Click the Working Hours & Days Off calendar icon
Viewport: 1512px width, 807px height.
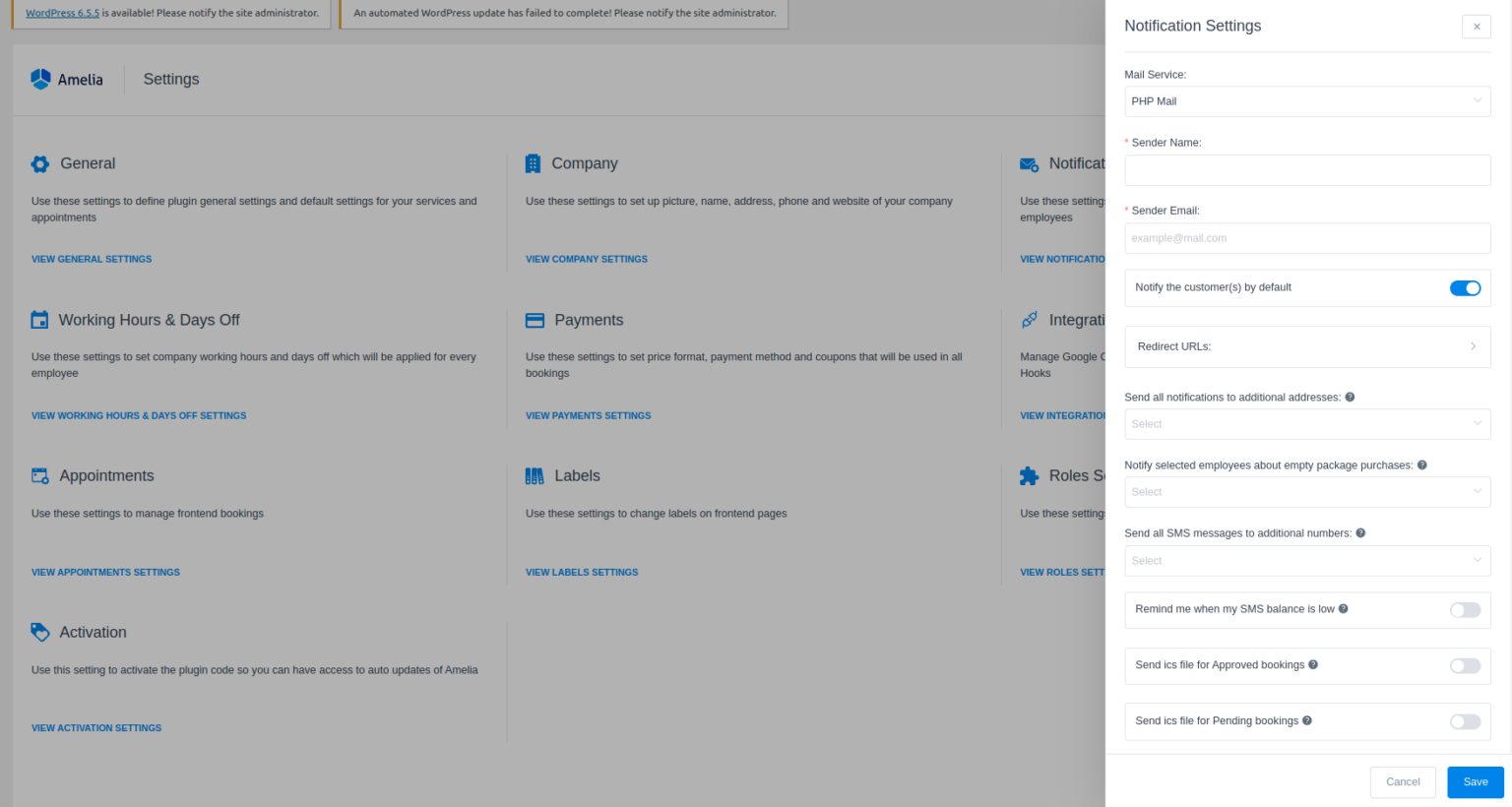pyautogui.click(x=39, y=320)
